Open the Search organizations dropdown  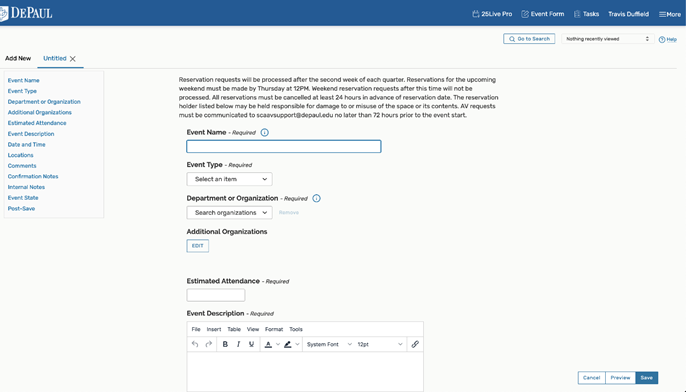click(229, 212)
